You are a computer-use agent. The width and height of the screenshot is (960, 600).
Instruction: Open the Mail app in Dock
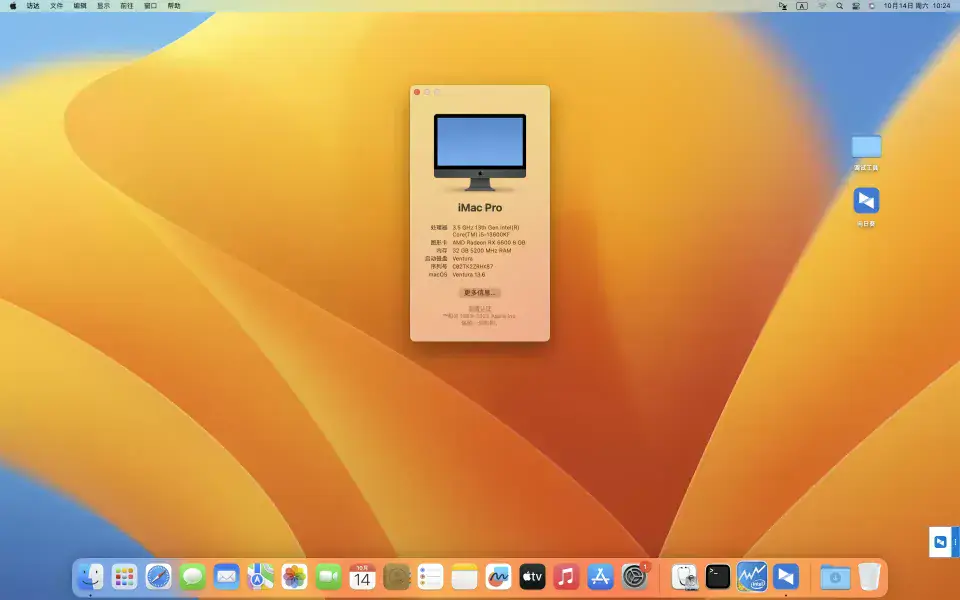[227, 577]
